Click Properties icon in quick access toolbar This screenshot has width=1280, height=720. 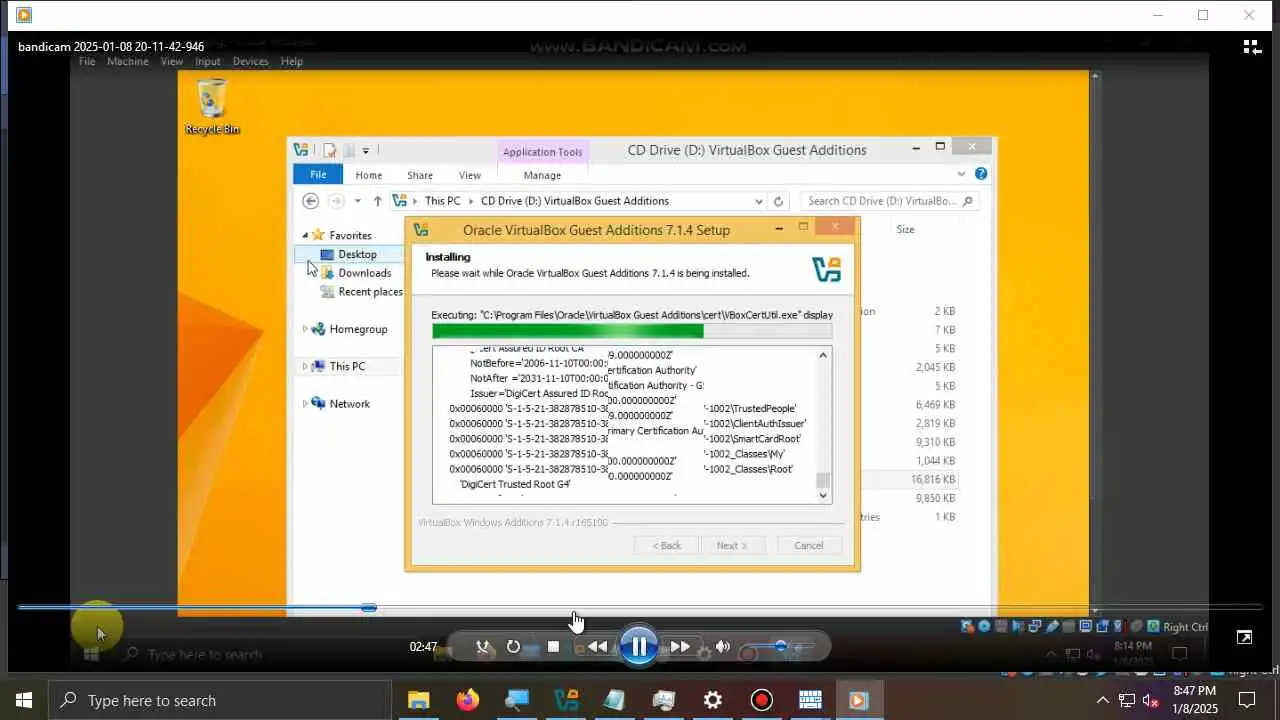[x=329, y=150]
